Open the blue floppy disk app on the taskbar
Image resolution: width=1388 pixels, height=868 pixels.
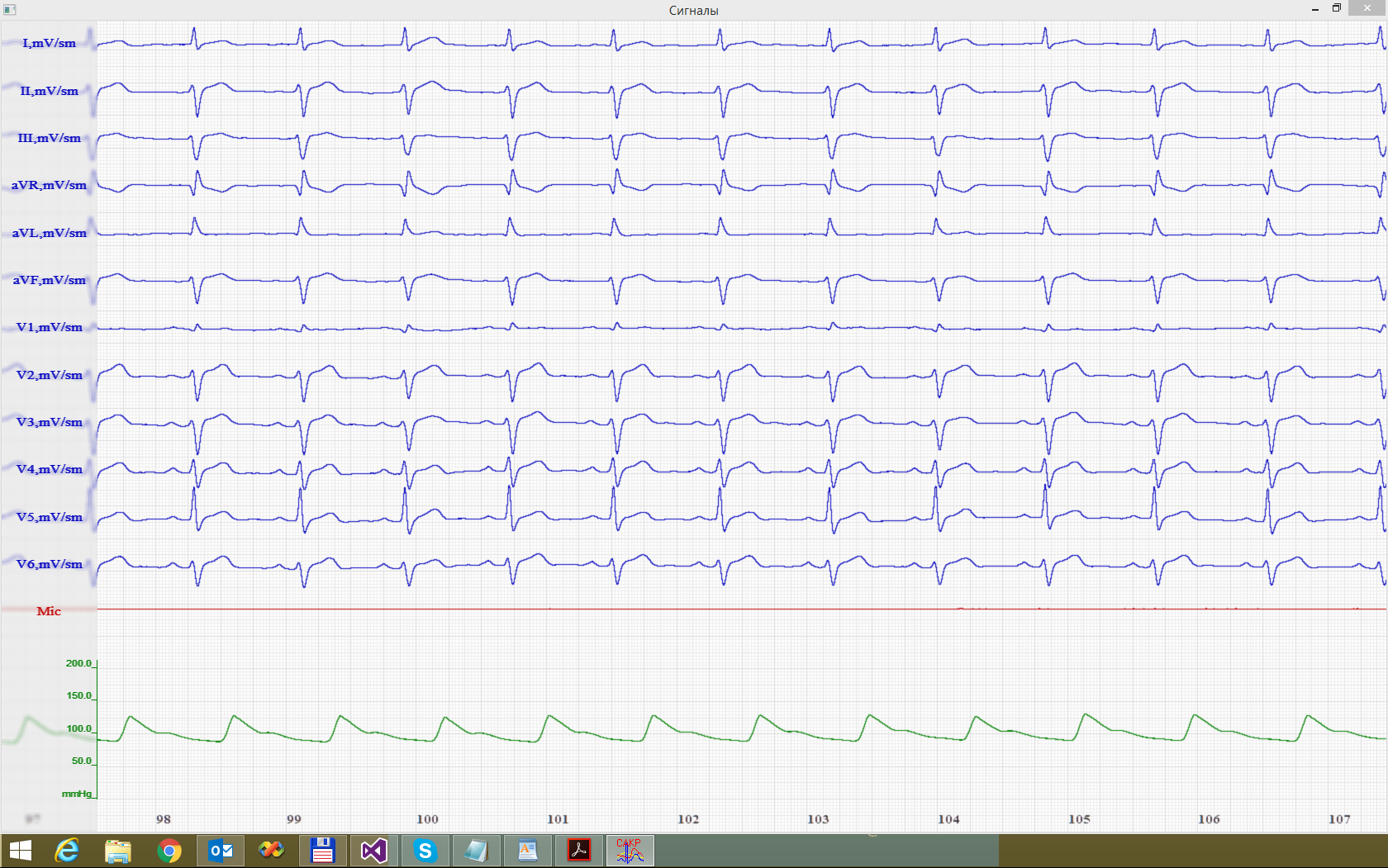click(322, 851)
